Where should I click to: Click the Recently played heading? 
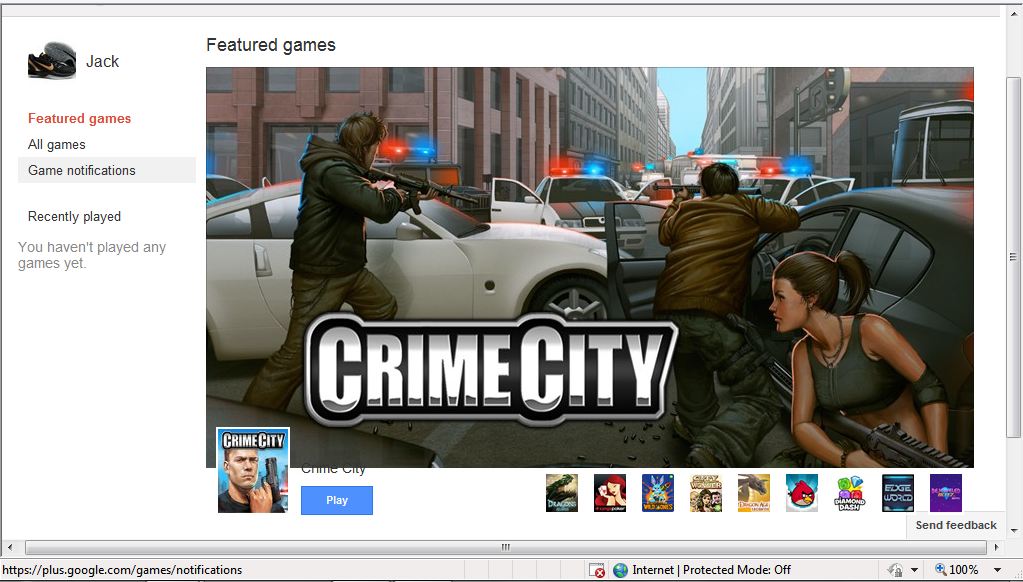74,217
